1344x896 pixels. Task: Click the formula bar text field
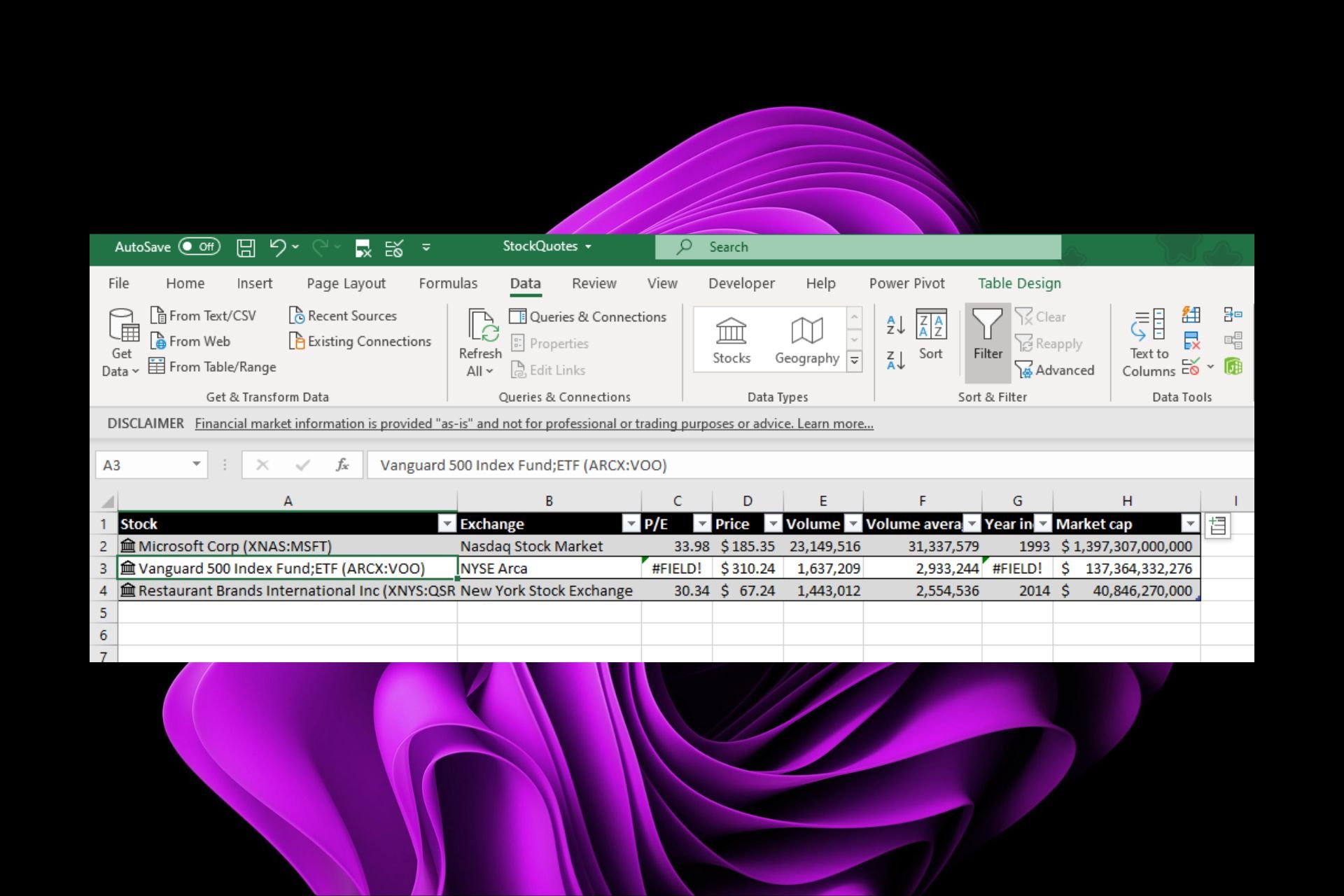click(x=811, y=465)
